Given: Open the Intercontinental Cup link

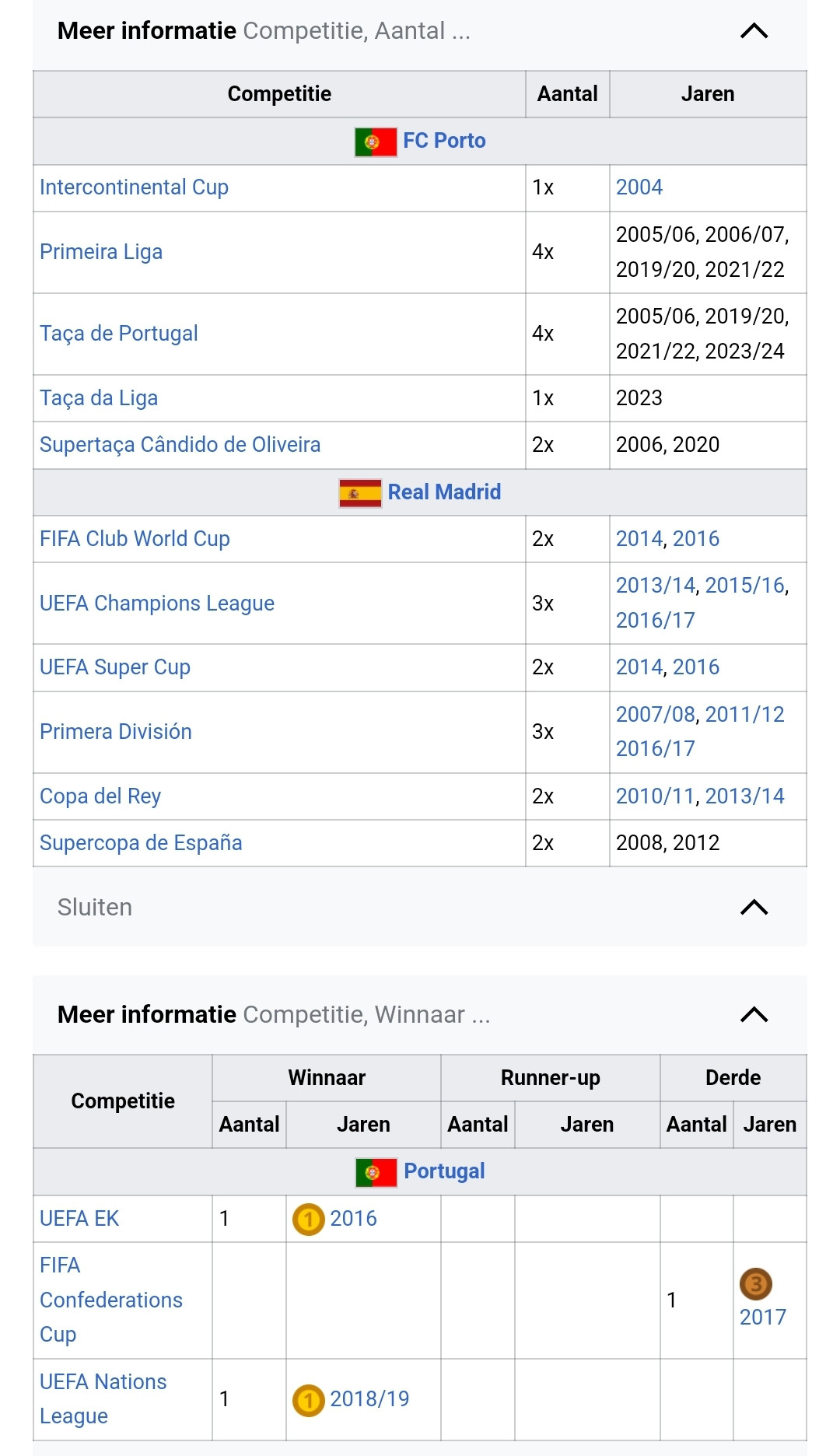Looking at the screenshot, I should [134, 187].
